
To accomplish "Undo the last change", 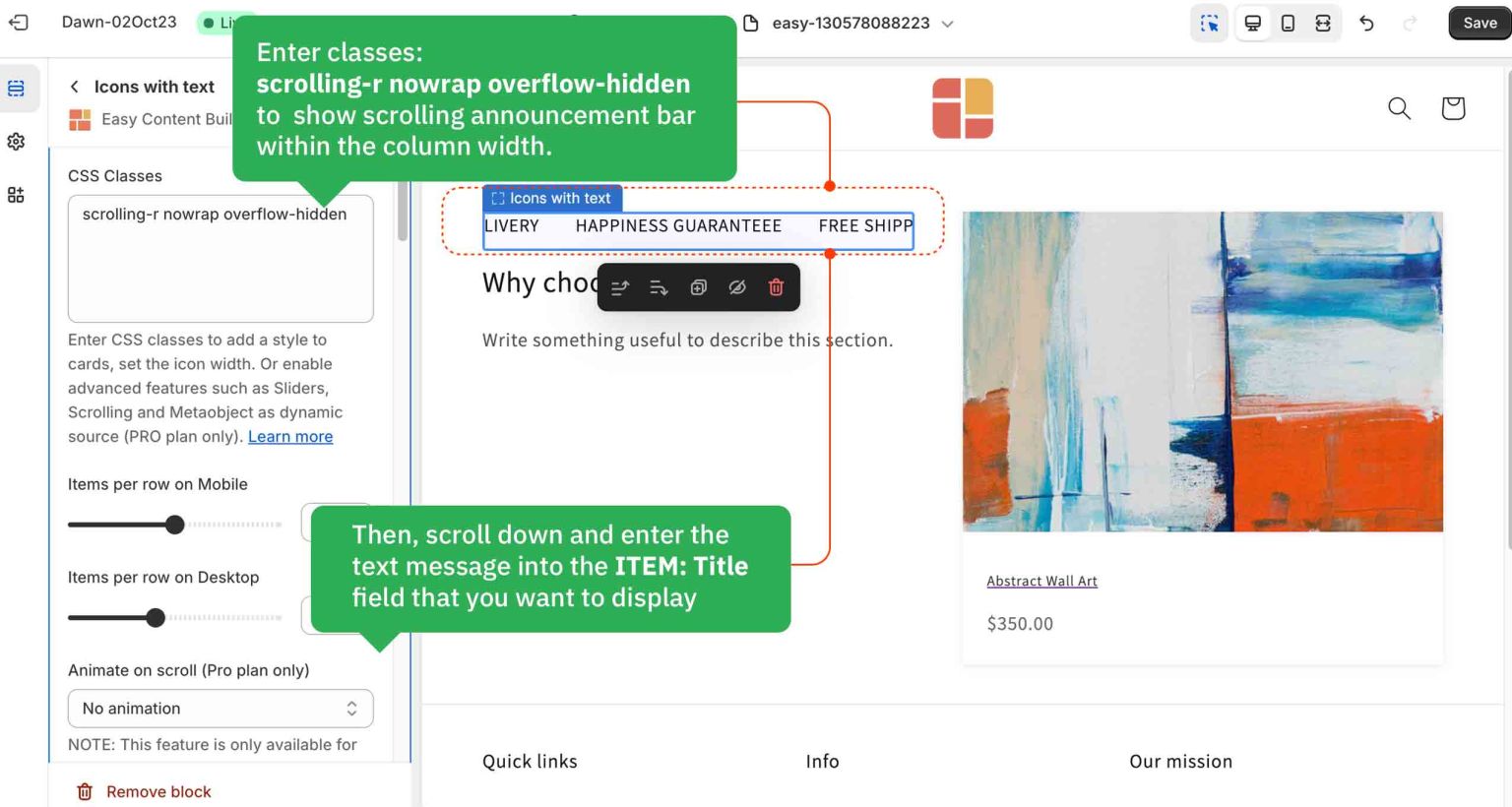I will pyautogui.click(x=1366, y=24).
